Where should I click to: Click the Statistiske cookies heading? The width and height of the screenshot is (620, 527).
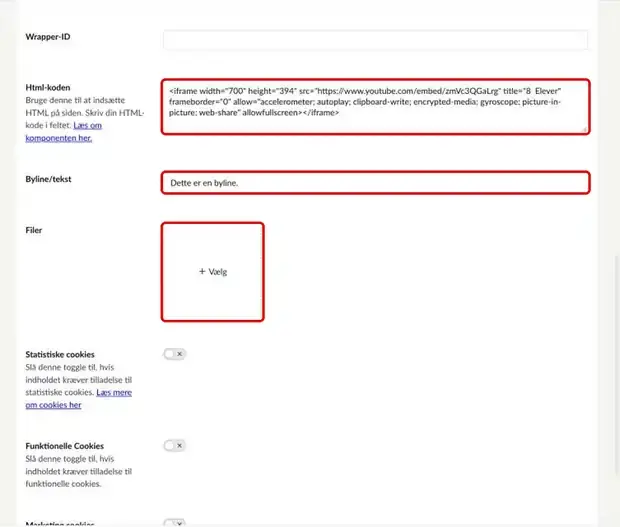click(x=60, y=354)
